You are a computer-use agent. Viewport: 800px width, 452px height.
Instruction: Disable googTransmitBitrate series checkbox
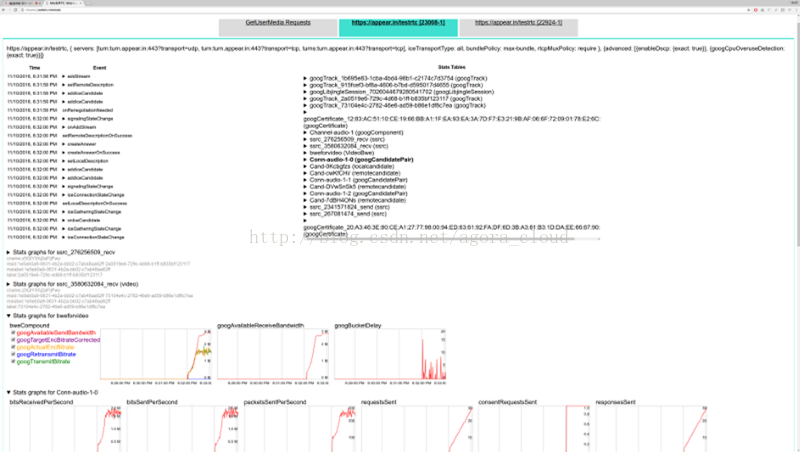13,361
